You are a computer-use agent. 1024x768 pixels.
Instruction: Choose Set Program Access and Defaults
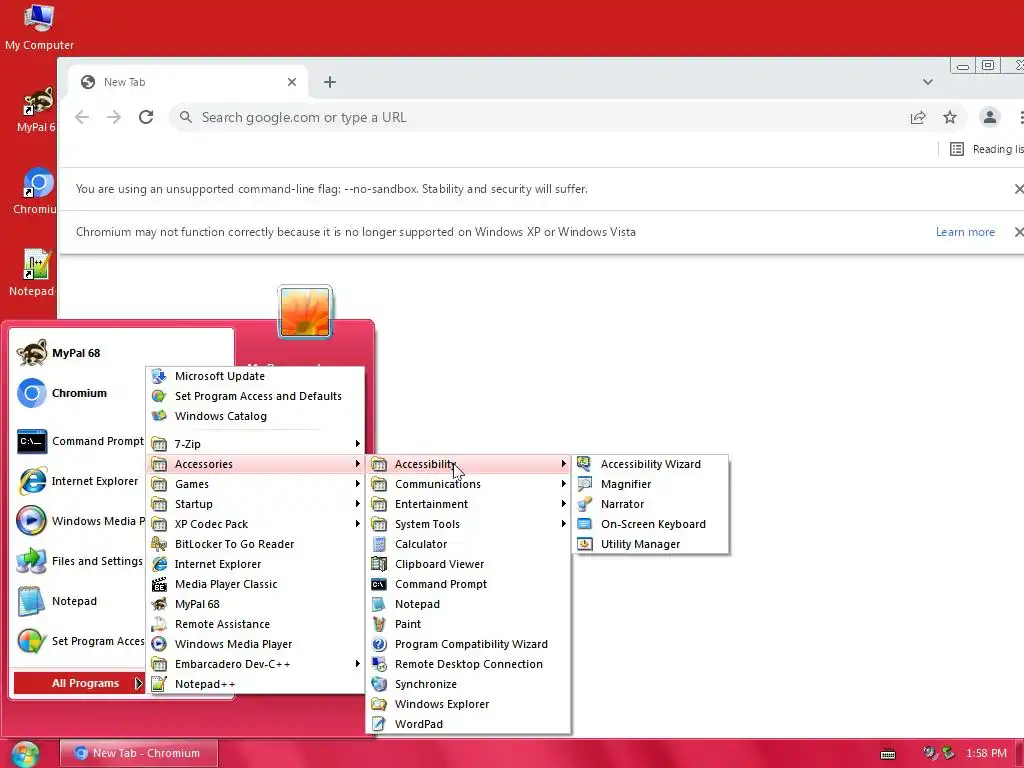[255, 396]
